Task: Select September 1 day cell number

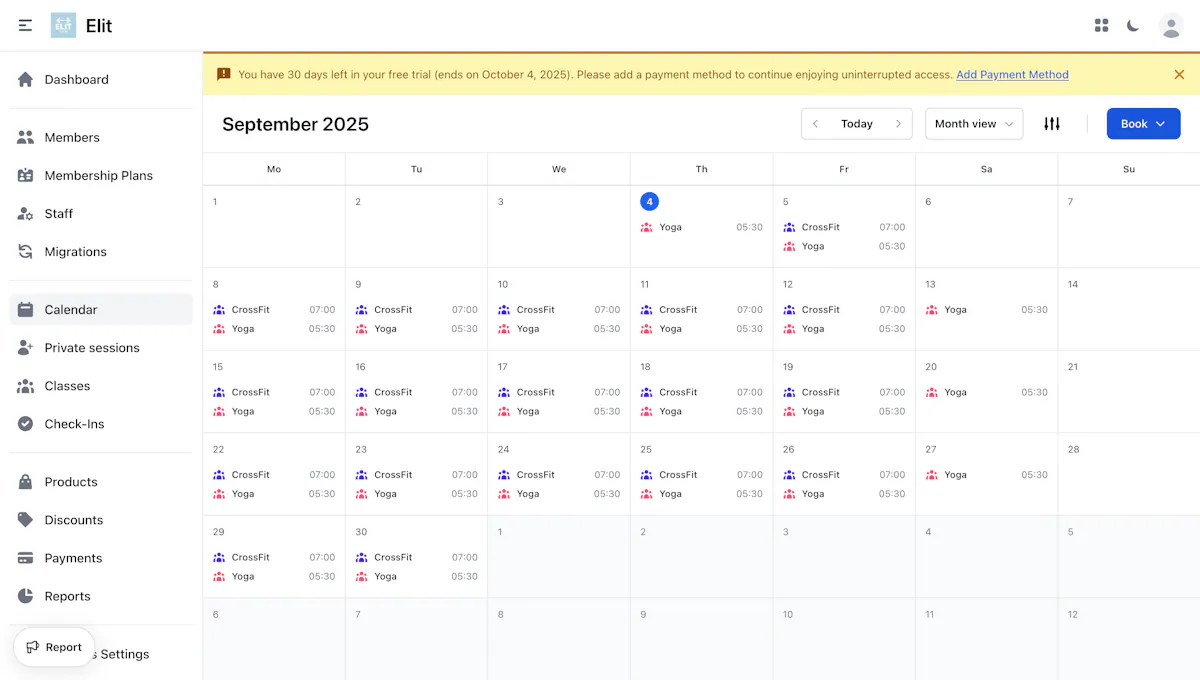Action: [215, 202]
